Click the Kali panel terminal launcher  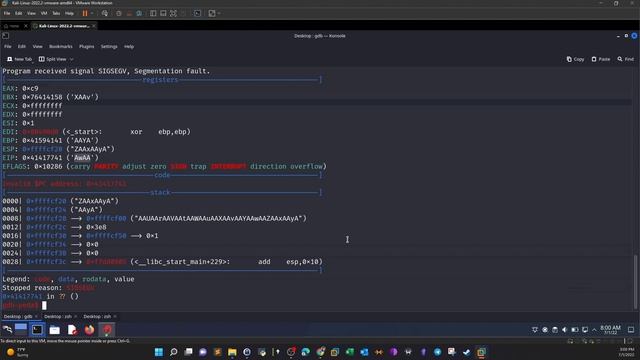point(37,329)
